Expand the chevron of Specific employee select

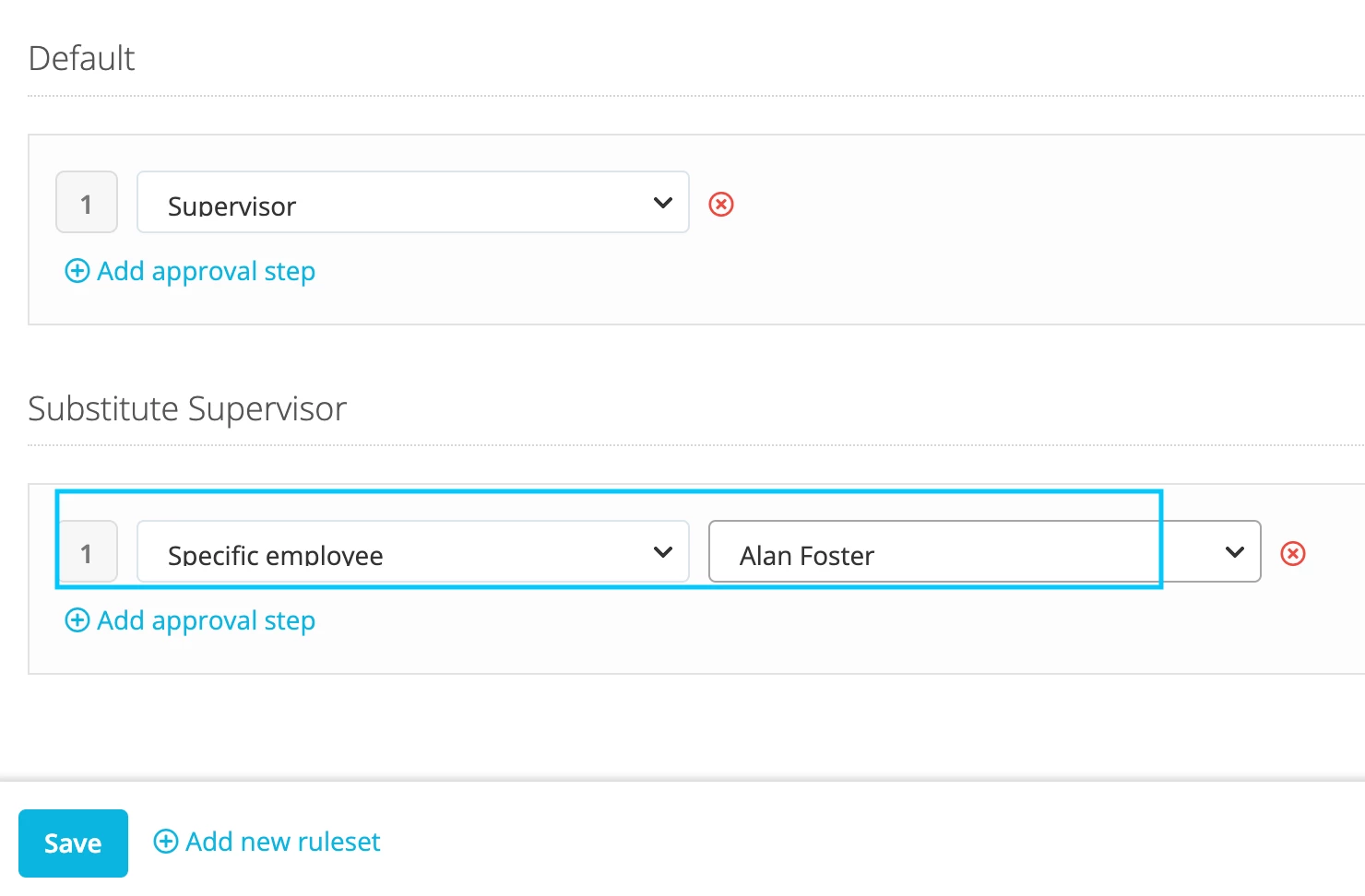(663, 552)
